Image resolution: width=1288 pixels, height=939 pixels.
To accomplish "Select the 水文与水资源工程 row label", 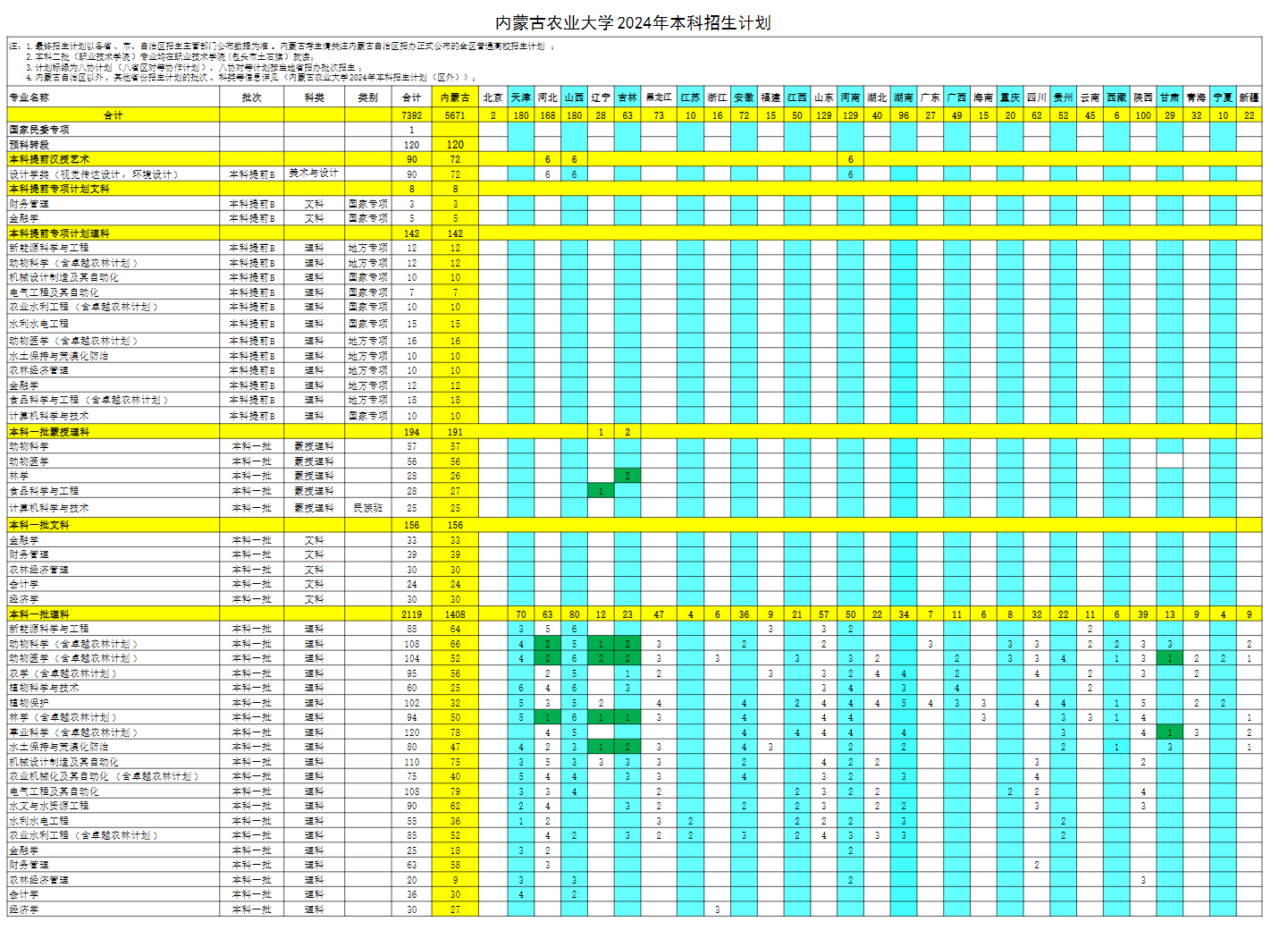I will point(49,806).
